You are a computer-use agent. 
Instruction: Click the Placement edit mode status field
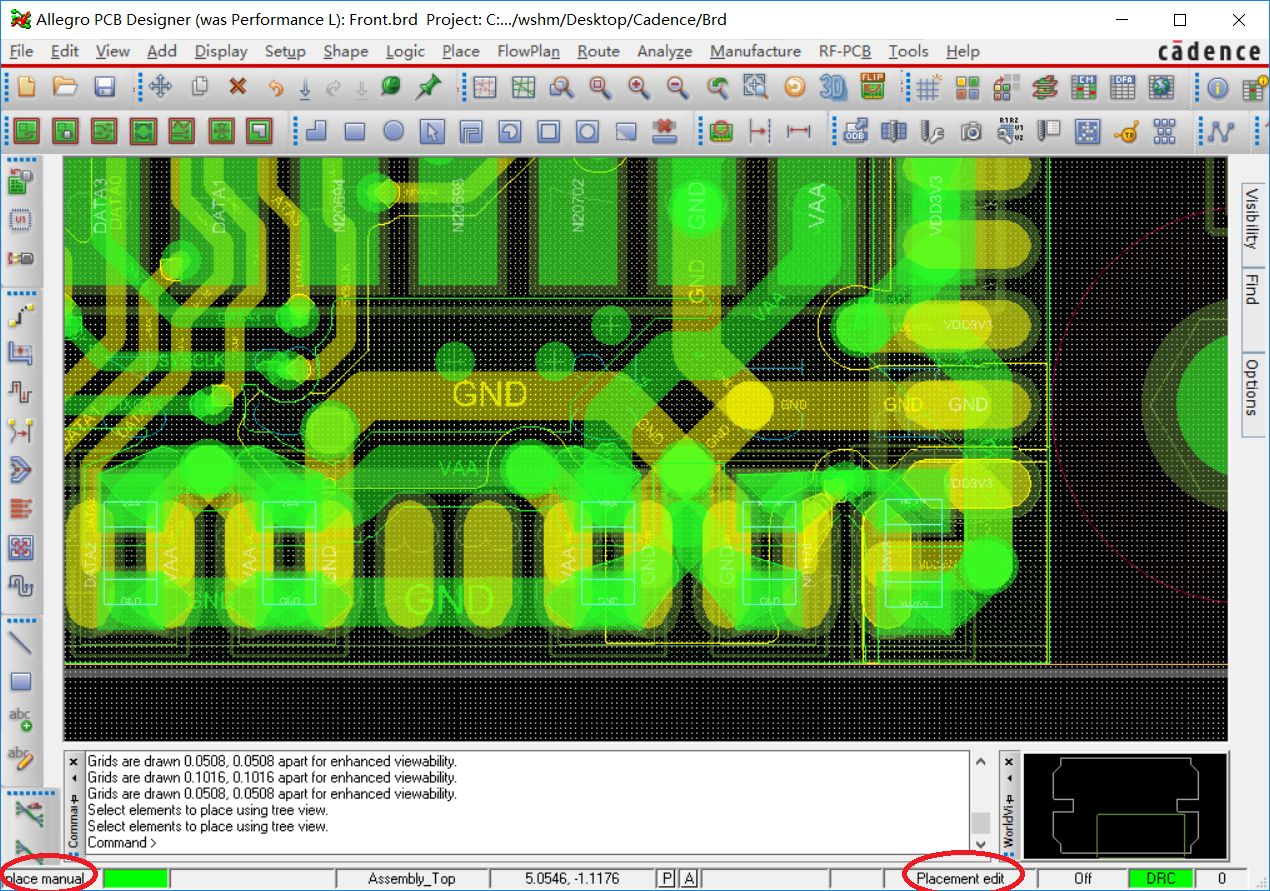(x=960, y=879)
